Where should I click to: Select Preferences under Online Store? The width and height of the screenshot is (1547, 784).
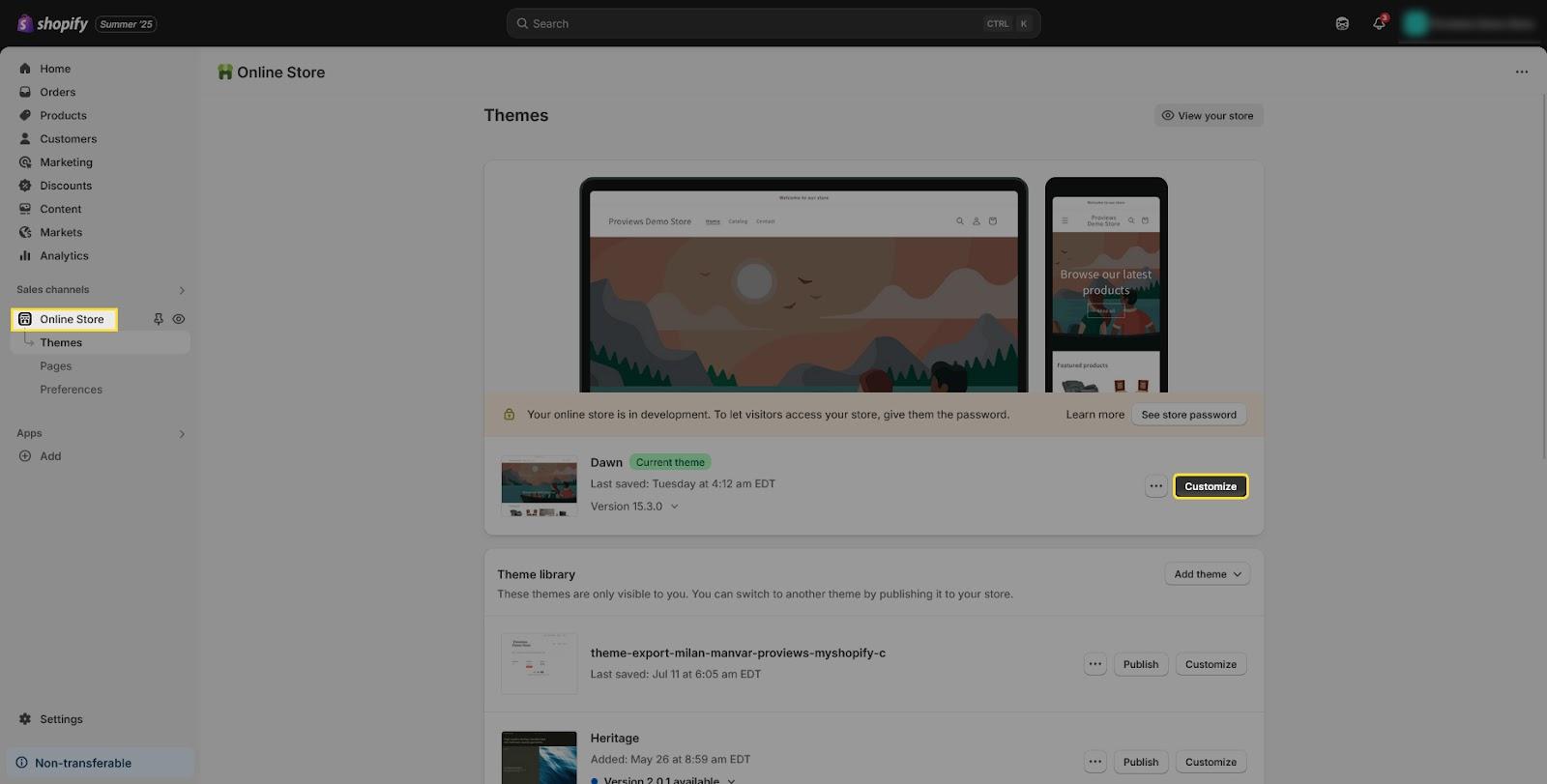(x=71, y=390)
